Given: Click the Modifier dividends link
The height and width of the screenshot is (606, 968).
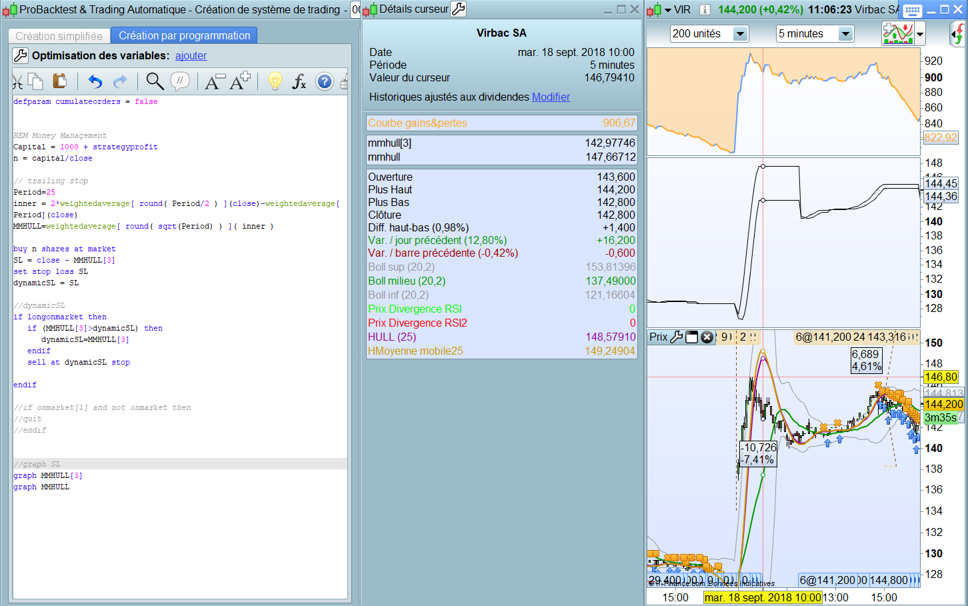Looking at the screenshot, I should coord(551,97).
